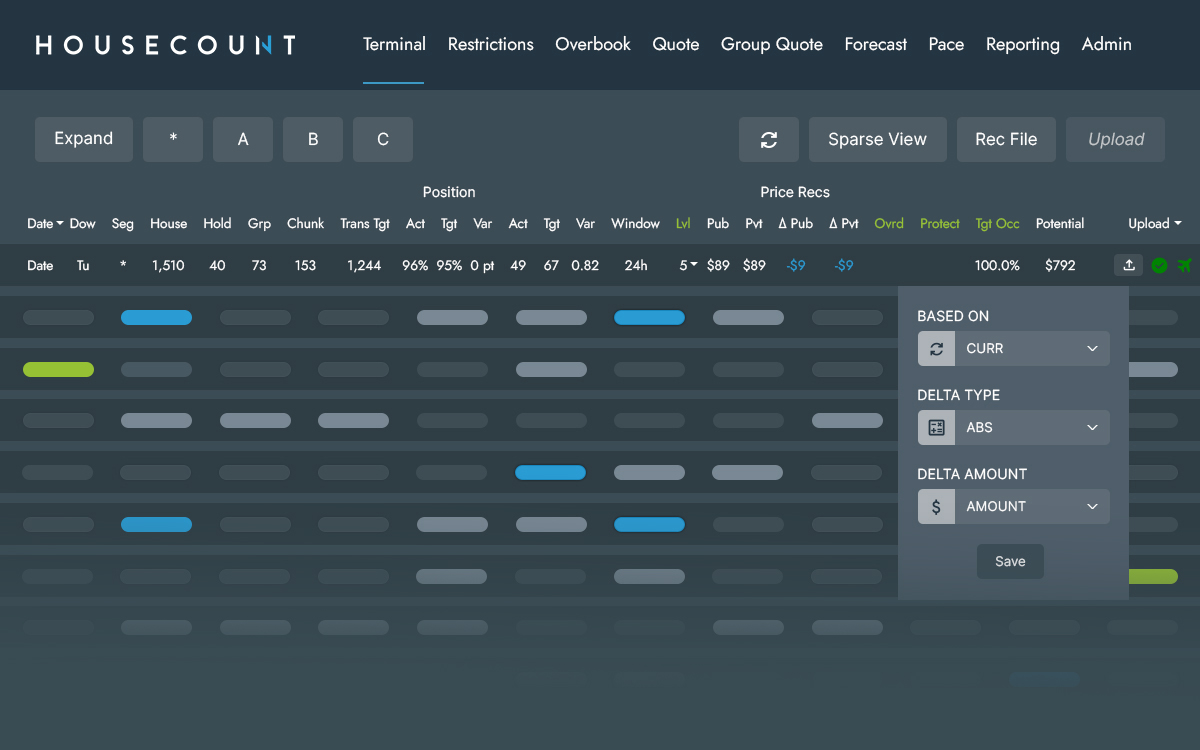Click the calculator icon beside ABS
The width and height of the screenshot is (1200, 750).
tap(936, 427)
